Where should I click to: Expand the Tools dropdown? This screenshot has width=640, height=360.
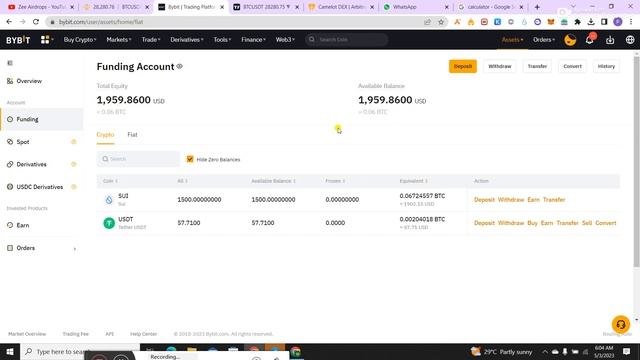(222, 40)
